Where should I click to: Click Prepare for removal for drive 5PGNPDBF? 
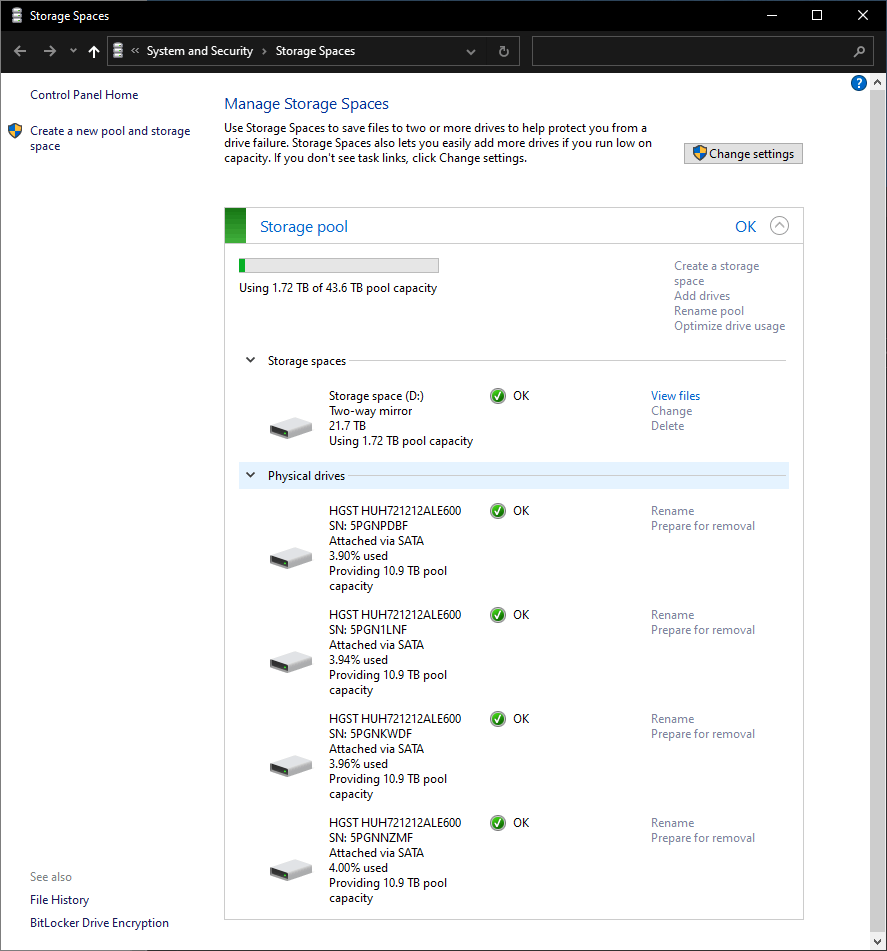pyautogui.click(x=703, y=526)
